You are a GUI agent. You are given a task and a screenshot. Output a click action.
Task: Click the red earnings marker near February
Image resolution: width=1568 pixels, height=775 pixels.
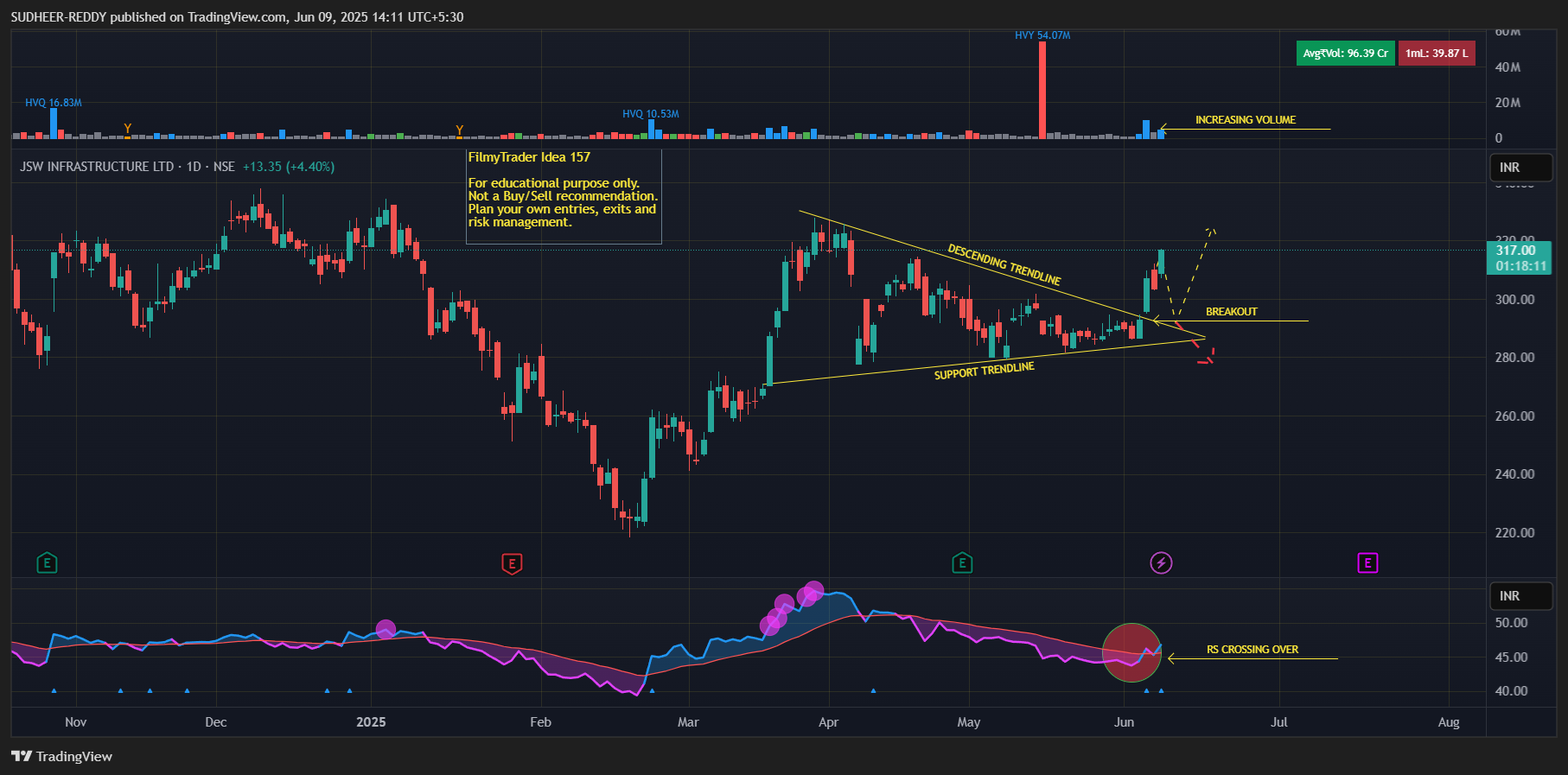point(512,564)
